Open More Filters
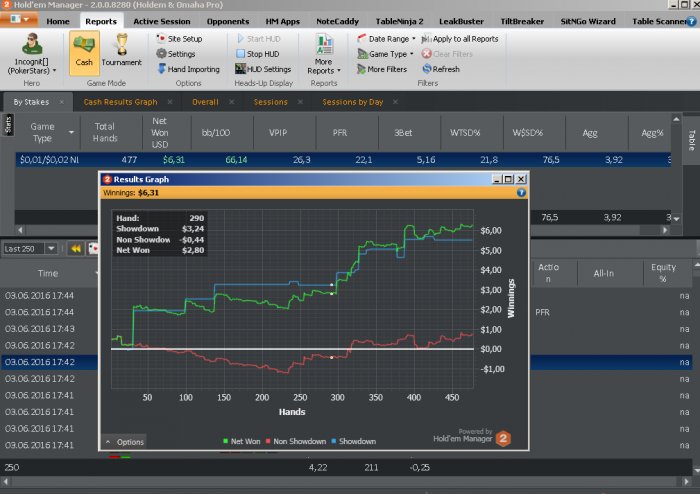 click(x=382, y=69)
